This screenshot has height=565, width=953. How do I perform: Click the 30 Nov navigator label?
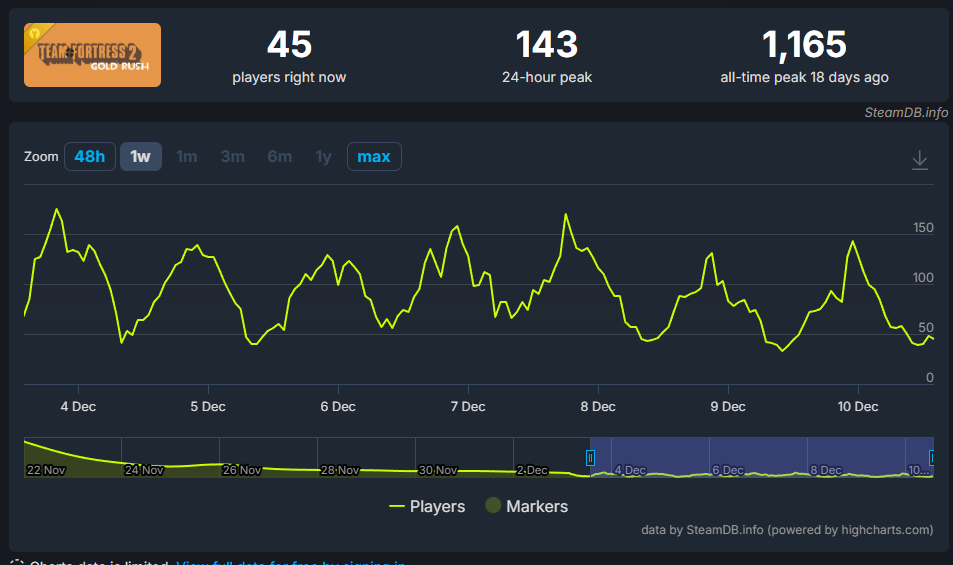pos(438,470)
